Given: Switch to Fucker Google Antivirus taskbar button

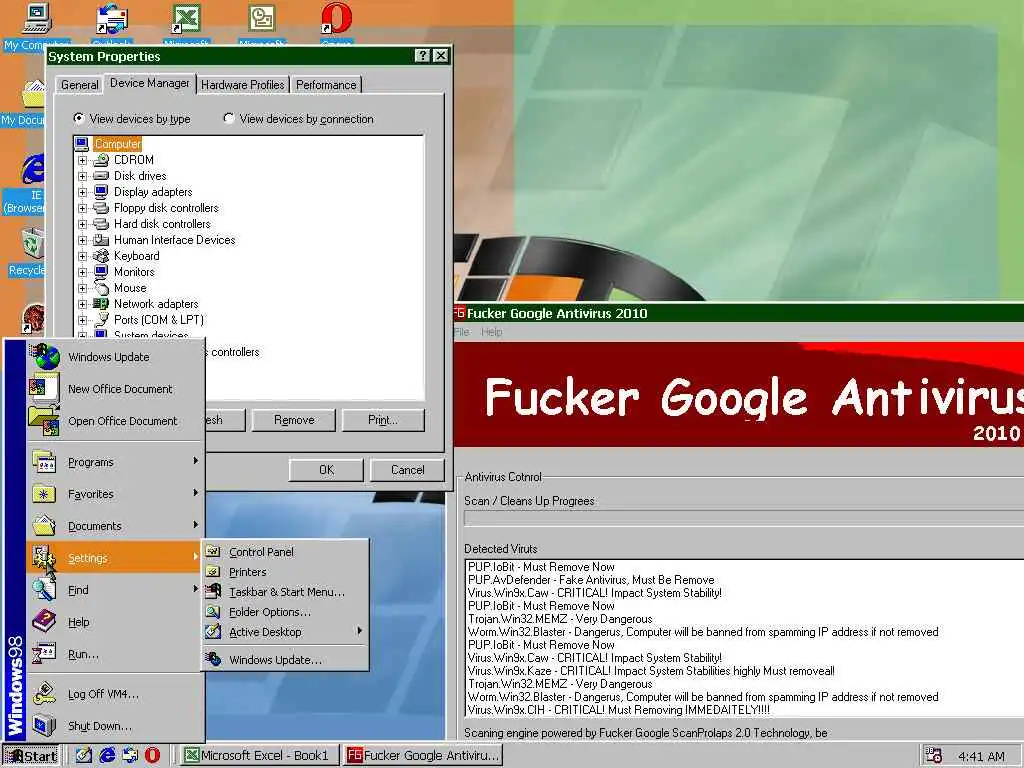Looking at the screenshot, I should point(423,756).
